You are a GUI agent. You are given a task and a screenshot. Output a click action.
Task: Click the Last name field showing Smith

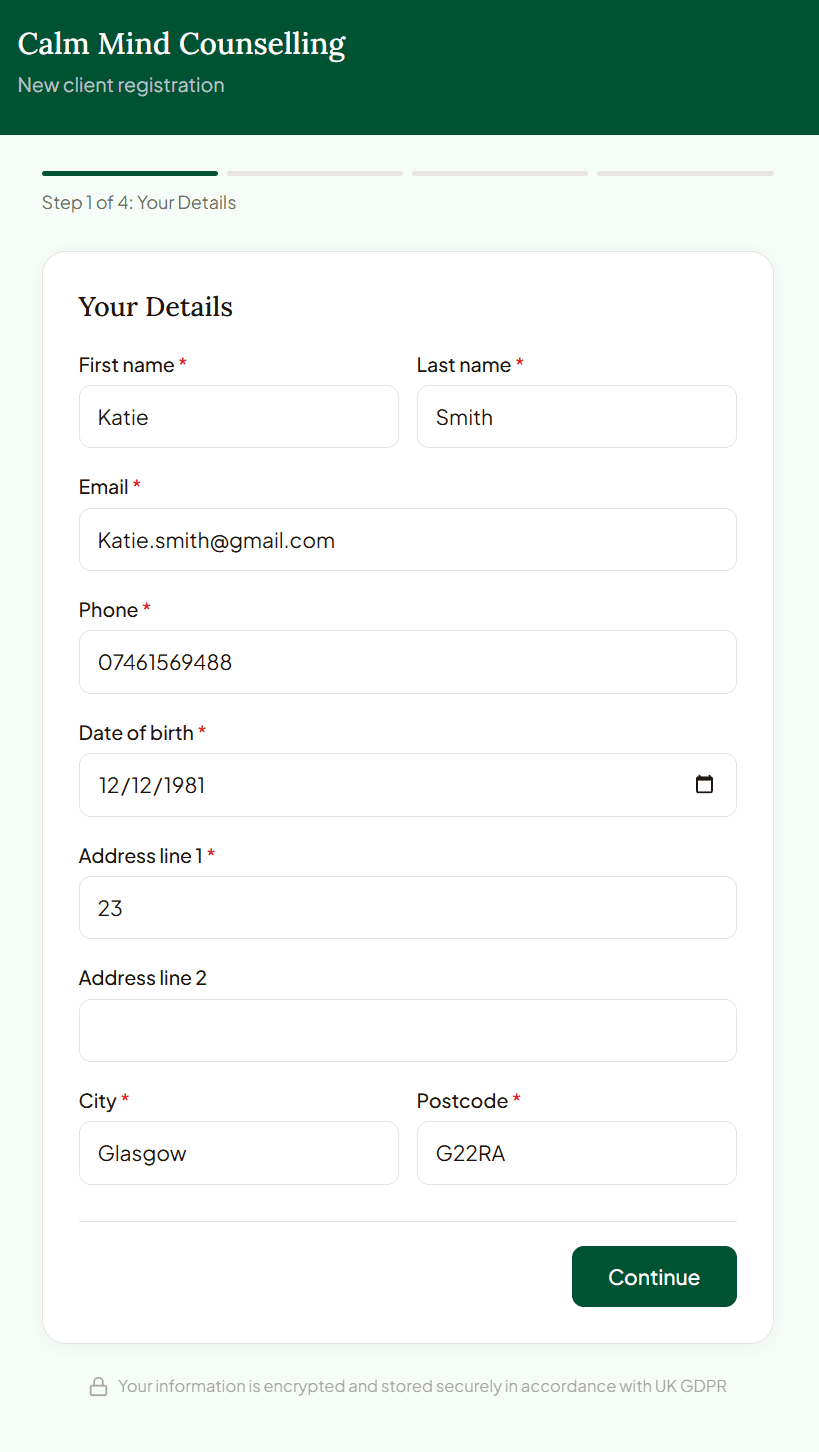[576, 416]
